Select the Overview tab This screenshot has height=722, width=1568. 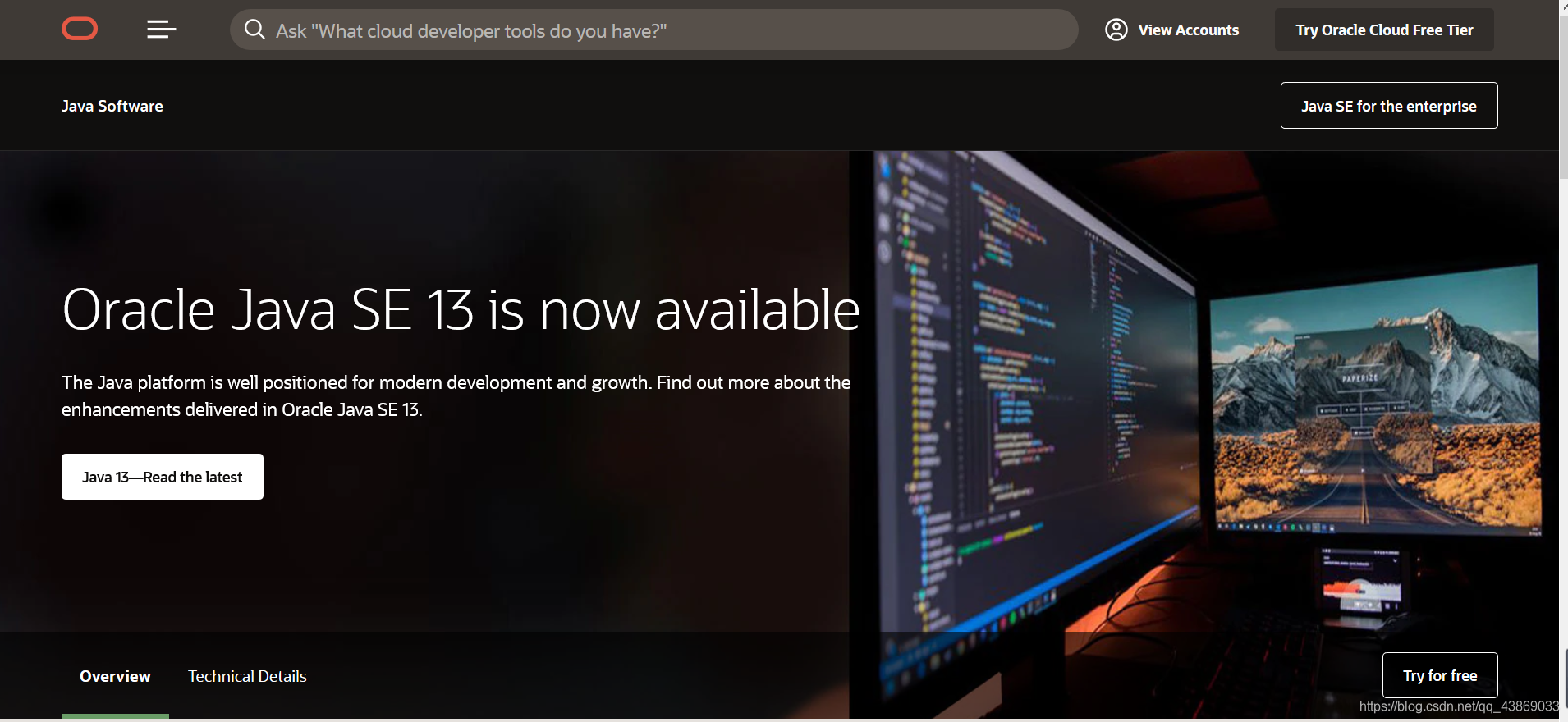[115, 676]
